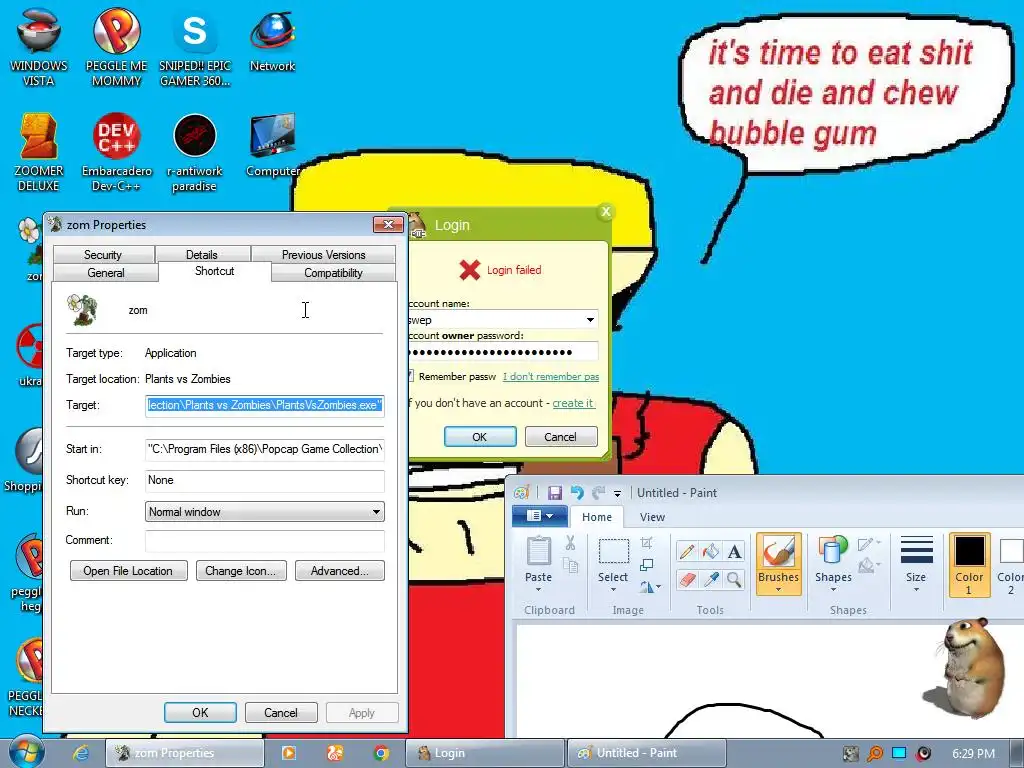Click the Paste clipboard icon in Paint
This screenshot has width=1024, height=768.
click(538, 551)
